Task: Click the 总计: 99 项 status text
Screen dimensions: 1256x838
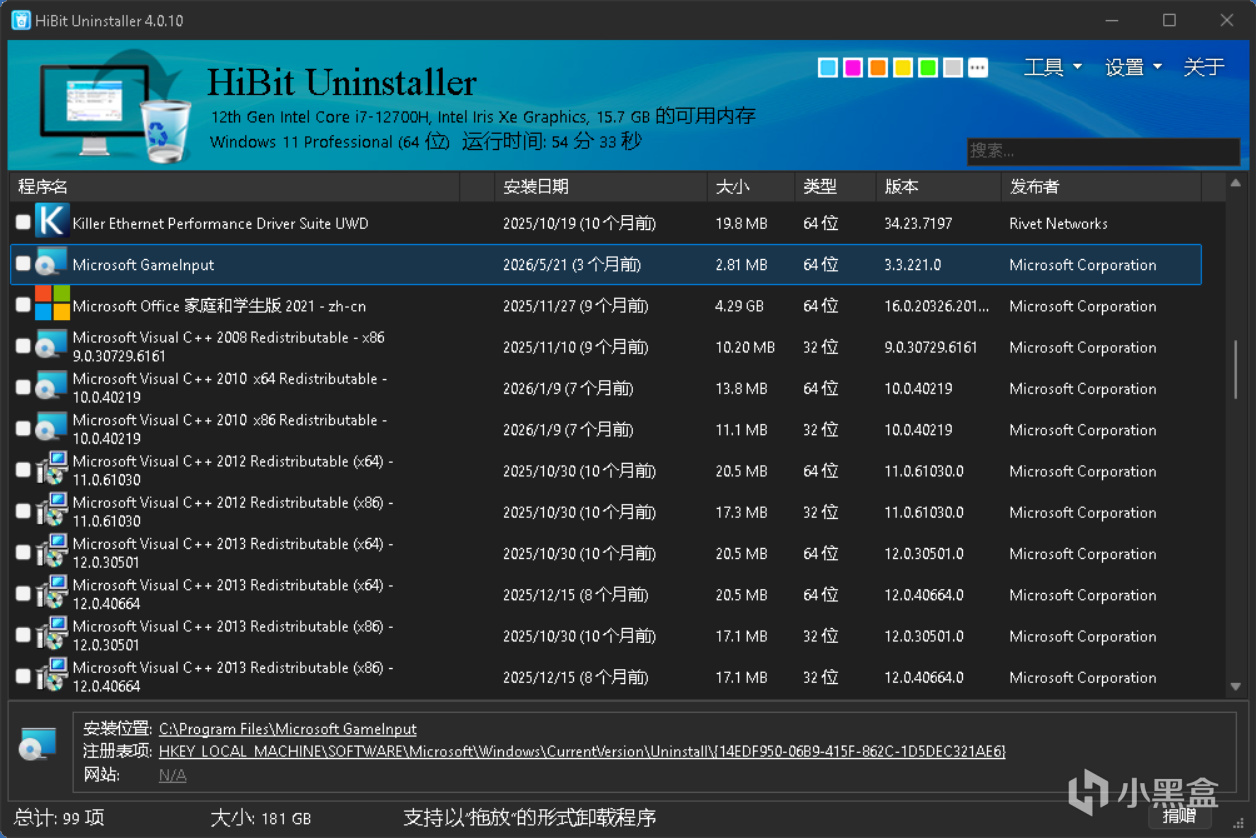Action: pyautogui.click(x=60, y=817)
